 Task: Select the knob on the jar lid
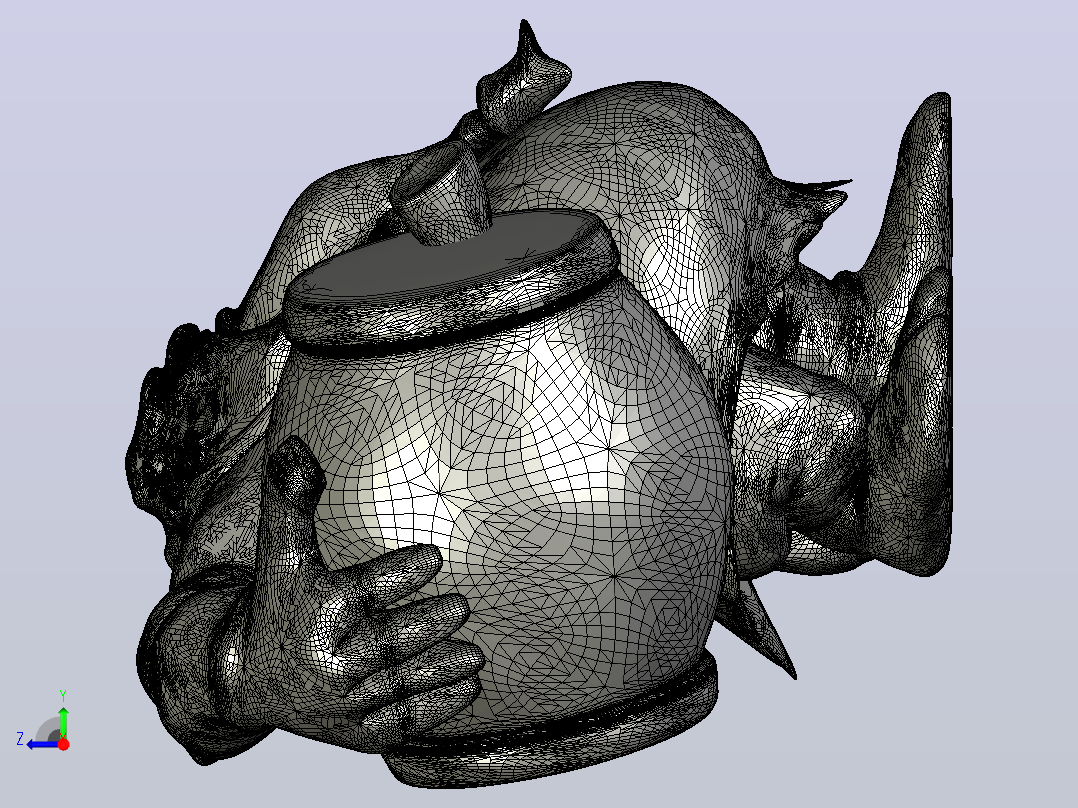click(441, 194)
